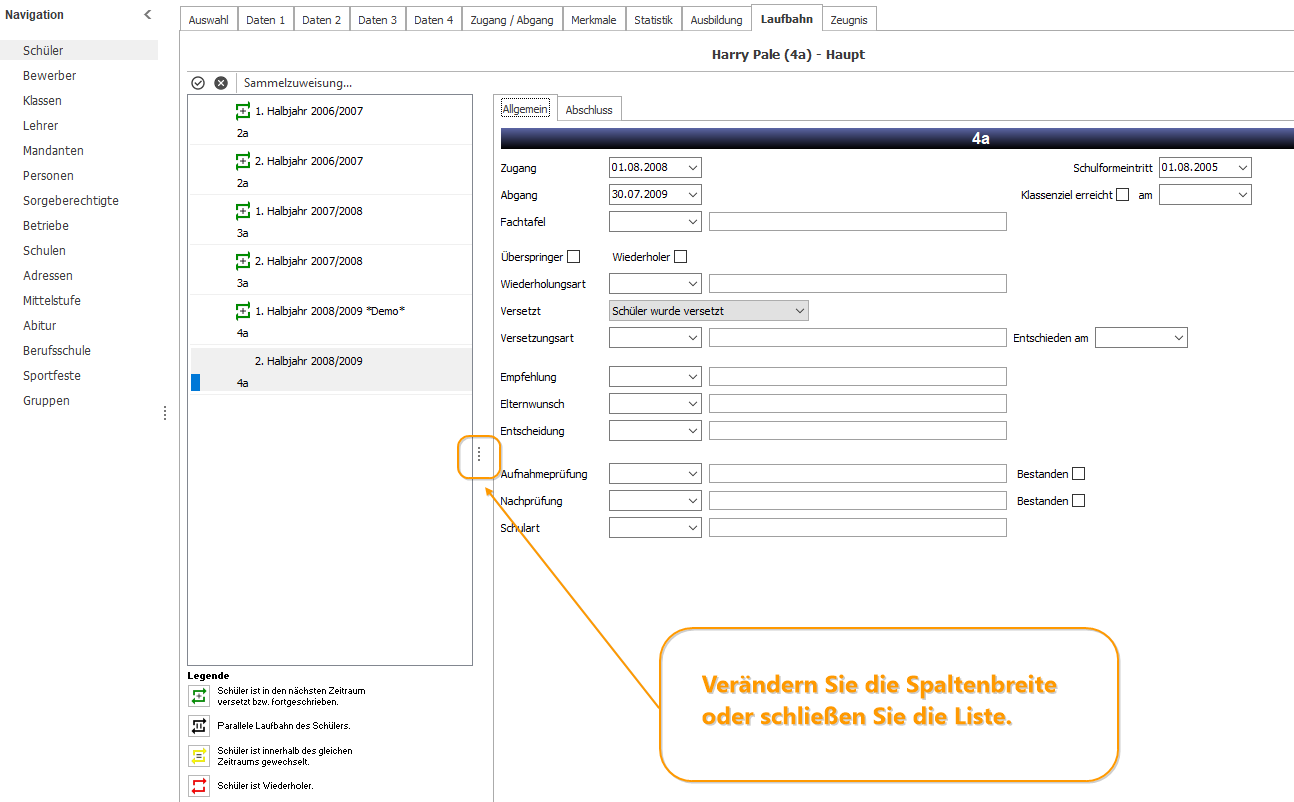This screenshot has width=1294, height=802.
Task: Open the Versetzungsart dropdown
Action: 693,338
